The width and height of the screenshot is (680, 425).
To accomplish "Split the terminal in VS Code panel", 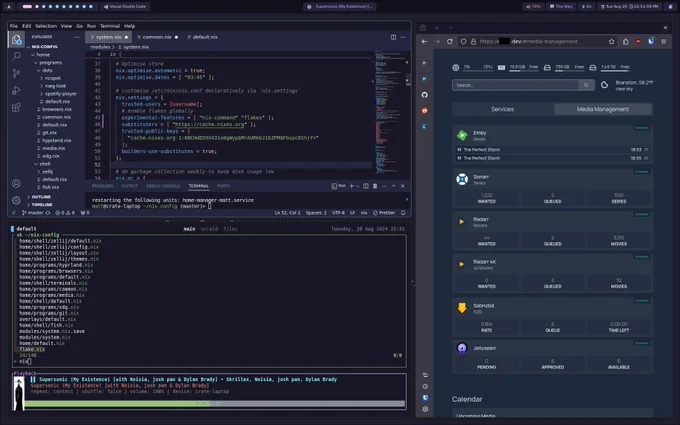I will (366, 186).
